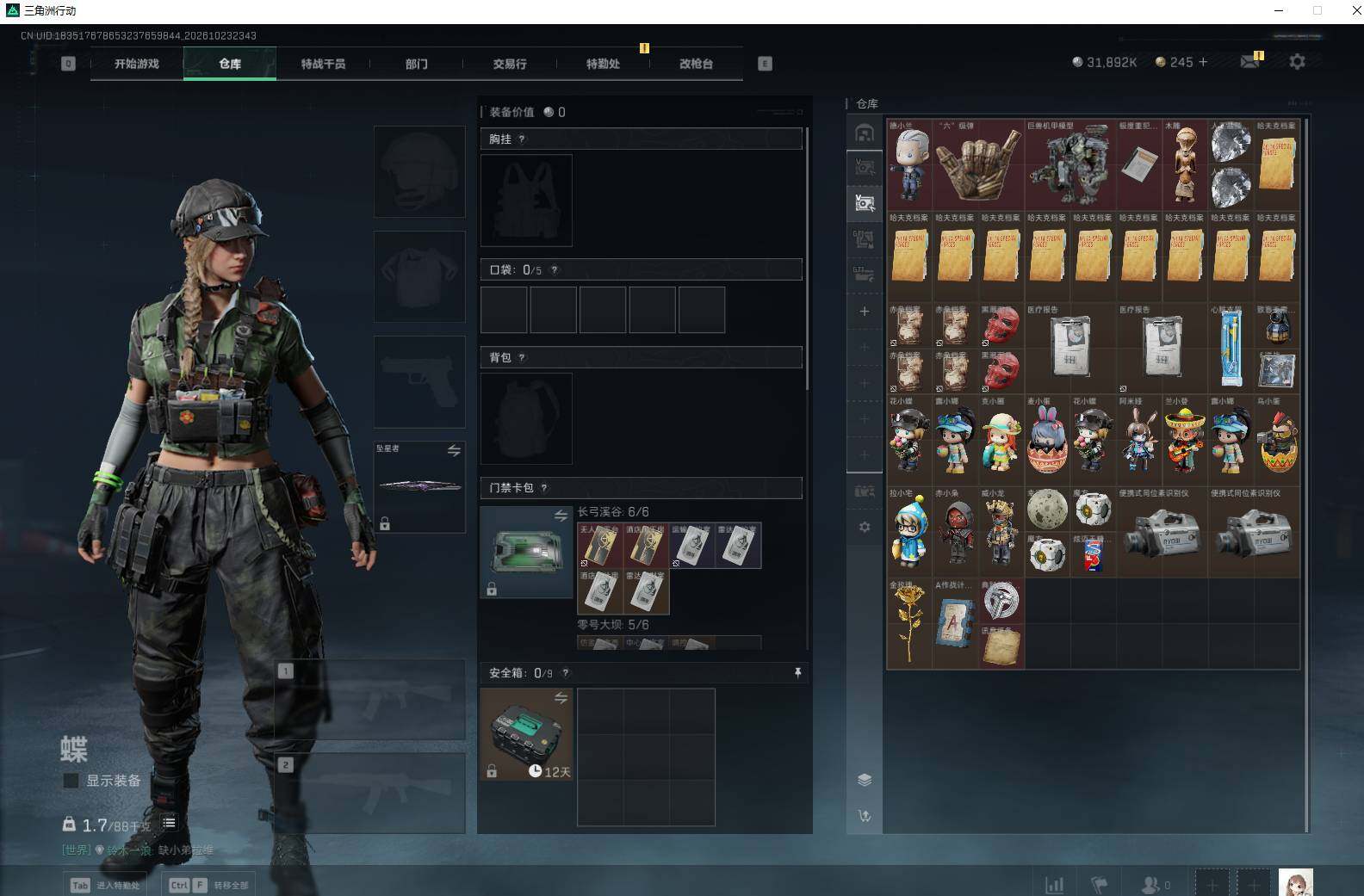The height and width of the screenshot is (896, 1364).
Task: Click the helmet equipment slot
Action: click(419, 171)
